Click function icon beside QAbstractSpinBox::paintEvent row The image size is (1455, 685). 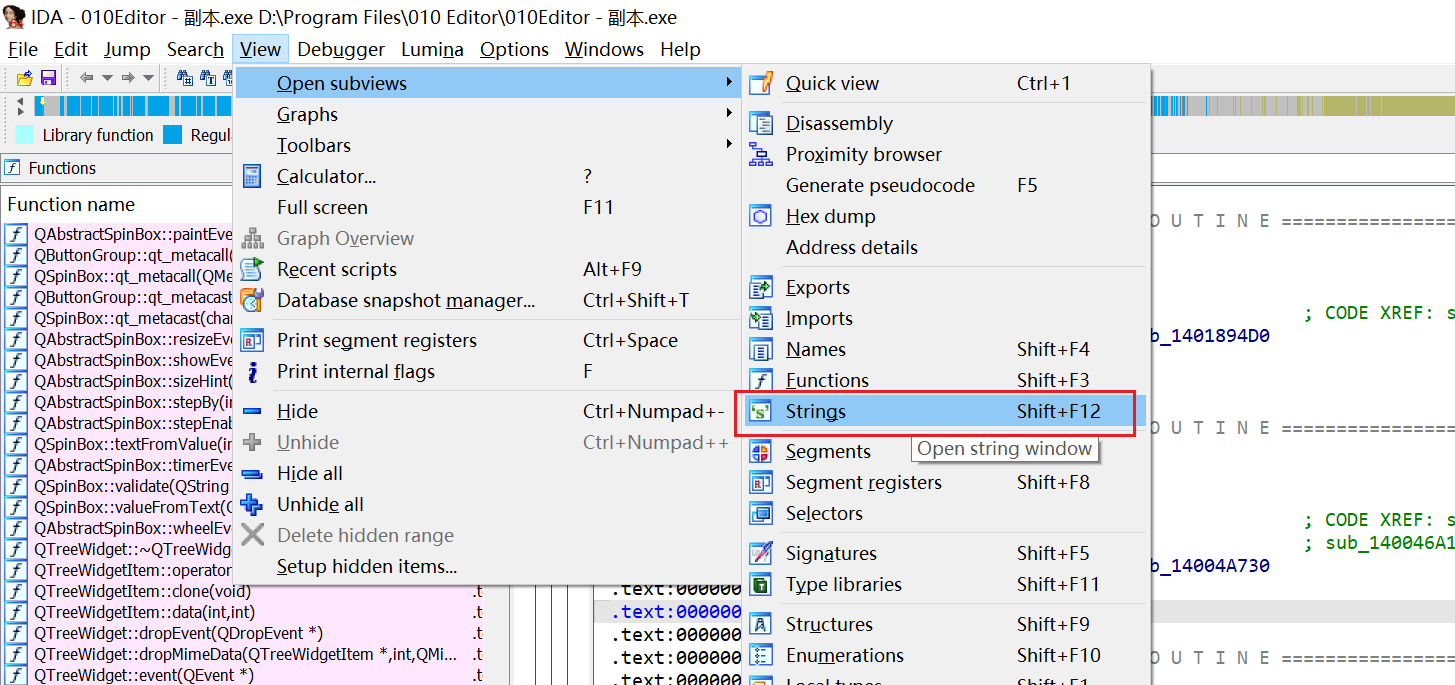tap(16, 234)
